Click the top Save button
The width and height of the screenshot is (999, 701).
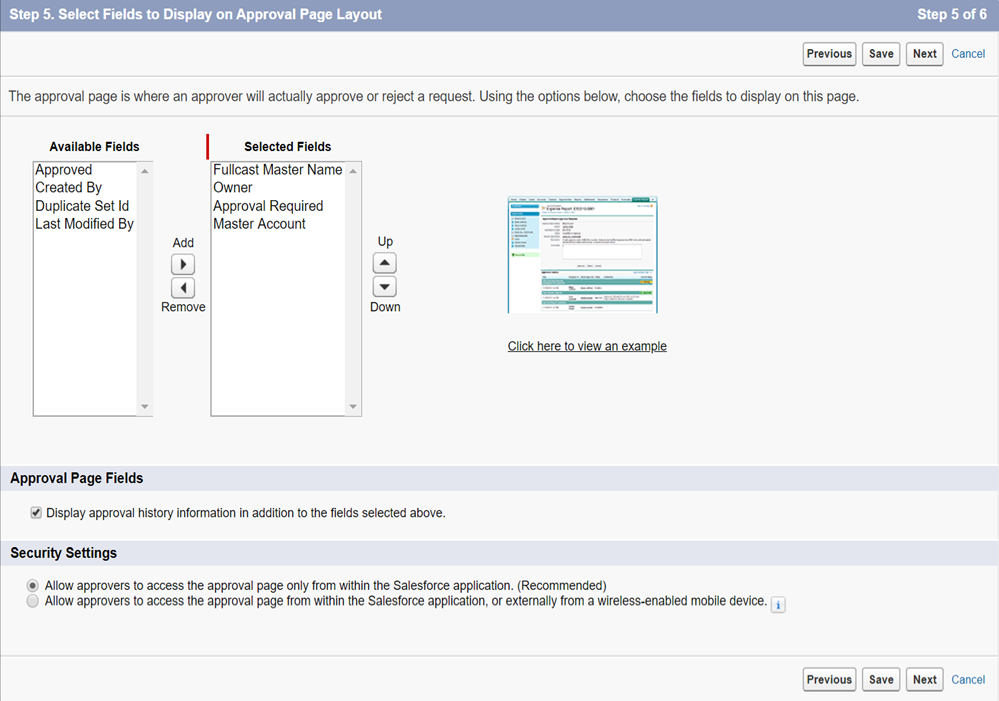point(881,54)
